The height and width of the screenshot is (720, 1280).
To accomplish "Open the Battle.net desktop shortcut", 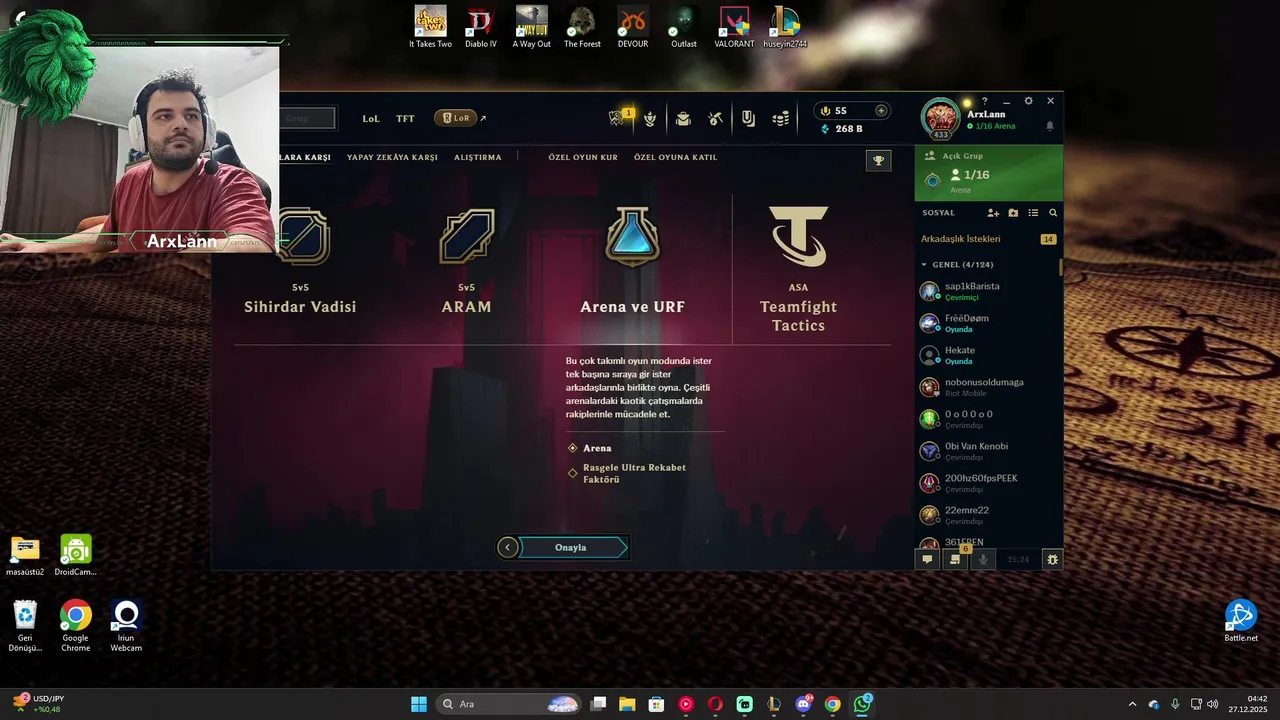I will [x=1241, y=621].
